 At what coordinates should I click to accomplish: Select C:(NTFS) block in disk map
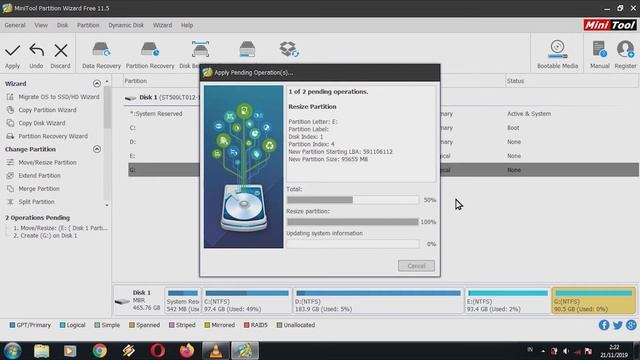coord(247,300)
